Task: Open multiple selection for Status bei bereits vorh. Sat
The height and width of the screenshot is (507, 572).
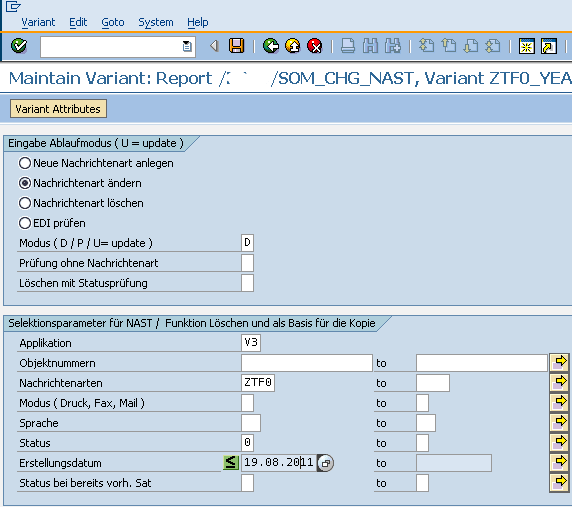Action: click(x=560, y=483)
